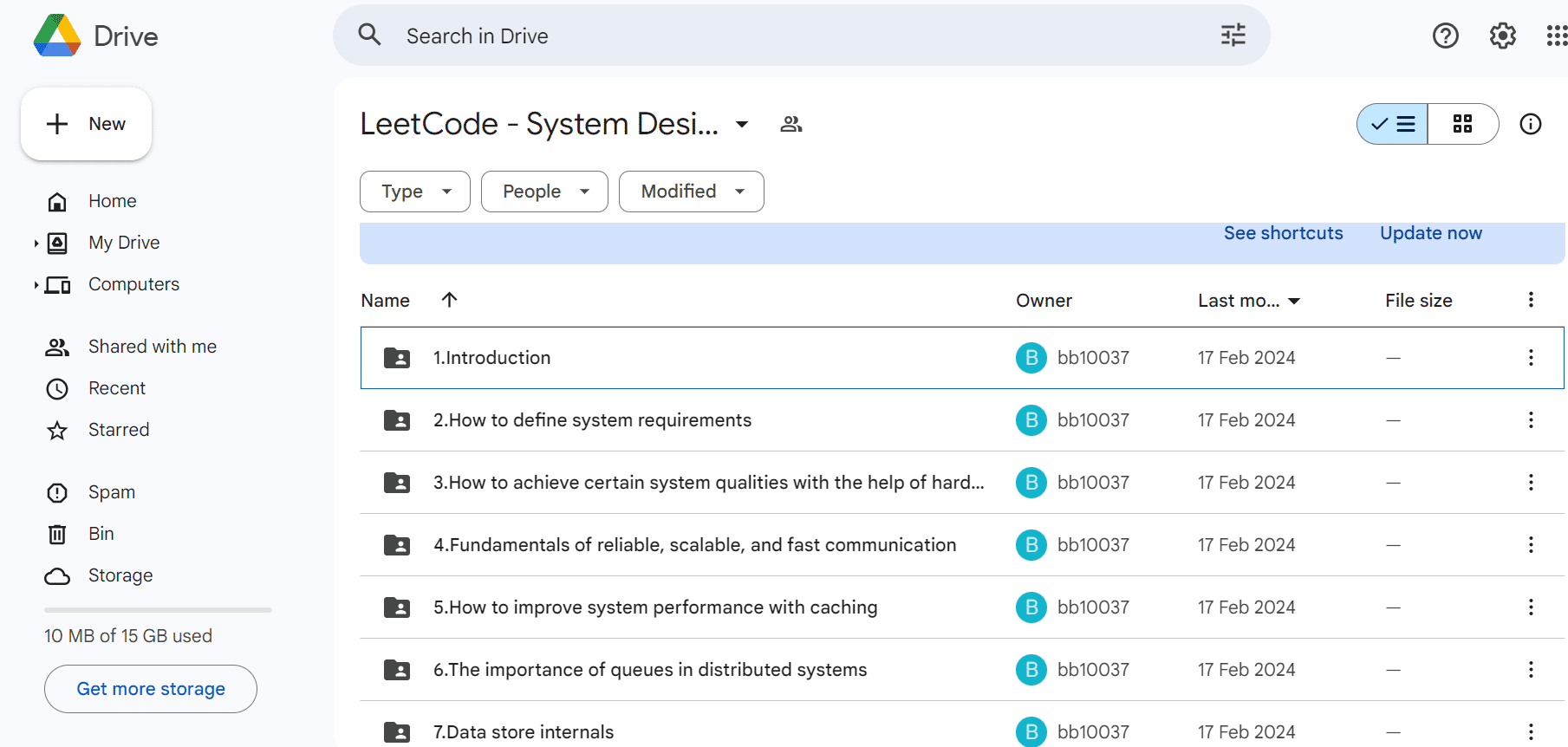Select 6.The importance of queues folder
Screen dimensions: 1568x747
point(962,670)
